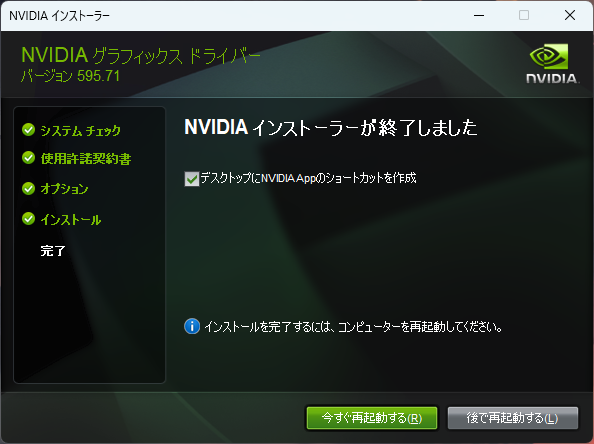Minimize the NVIDIA インストーラー window
The image size is (594, 444).
pos(479,16)
